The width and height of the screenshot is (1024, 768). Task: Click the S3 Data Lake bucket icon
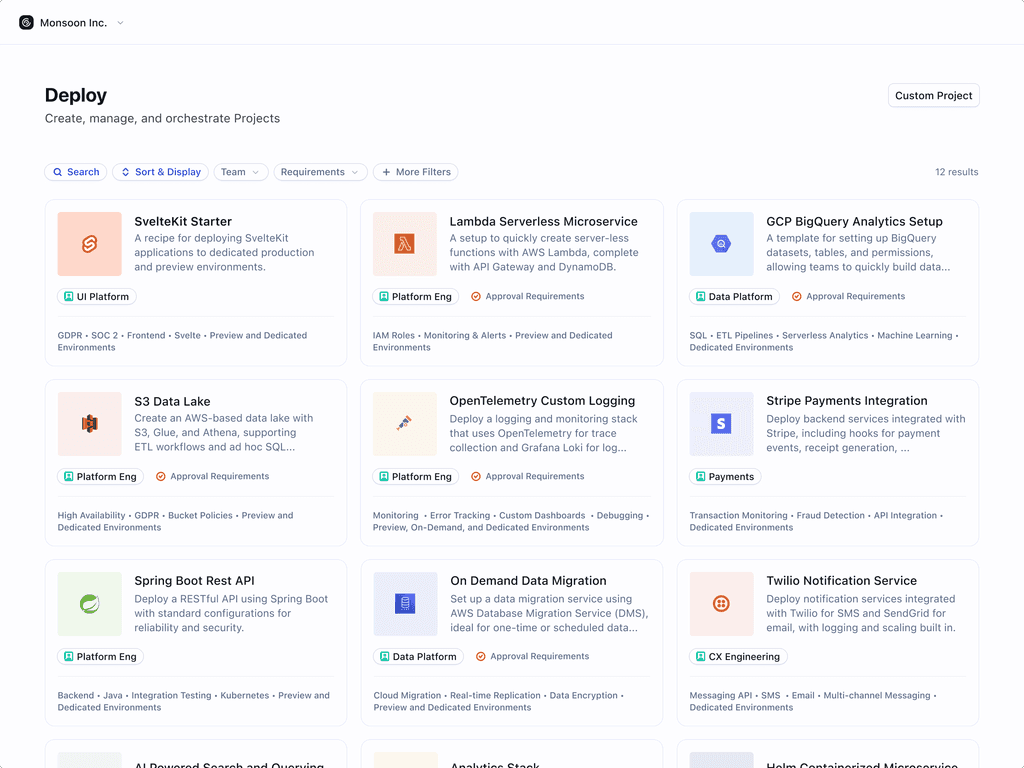coord(89,423)
